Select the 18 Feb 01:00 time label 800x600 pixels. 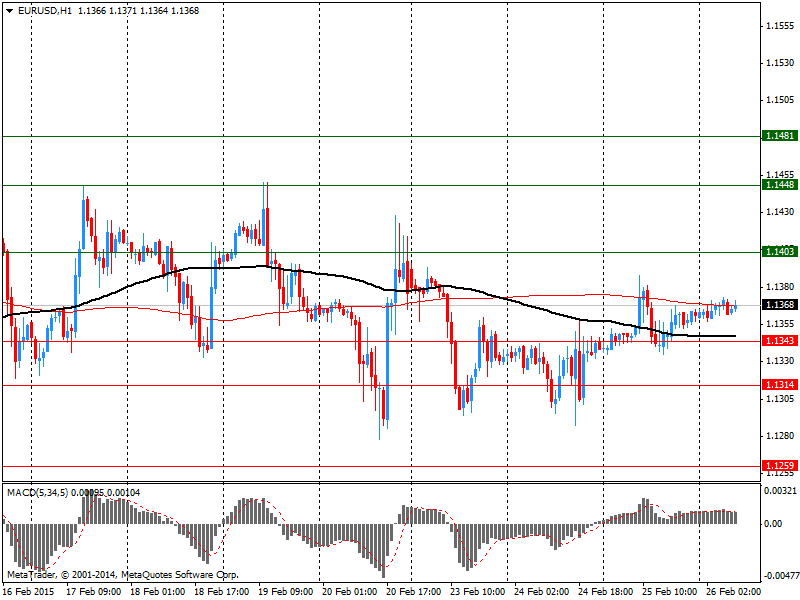(158, 592)
